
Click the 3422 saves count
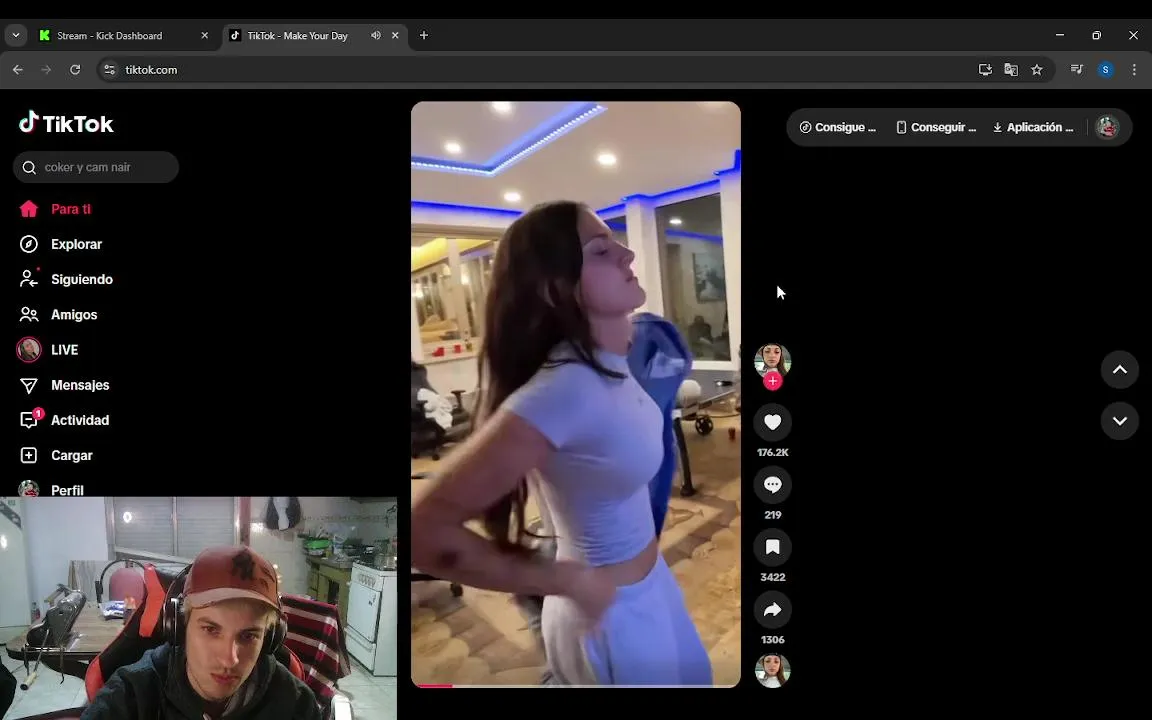coord(772,577)
